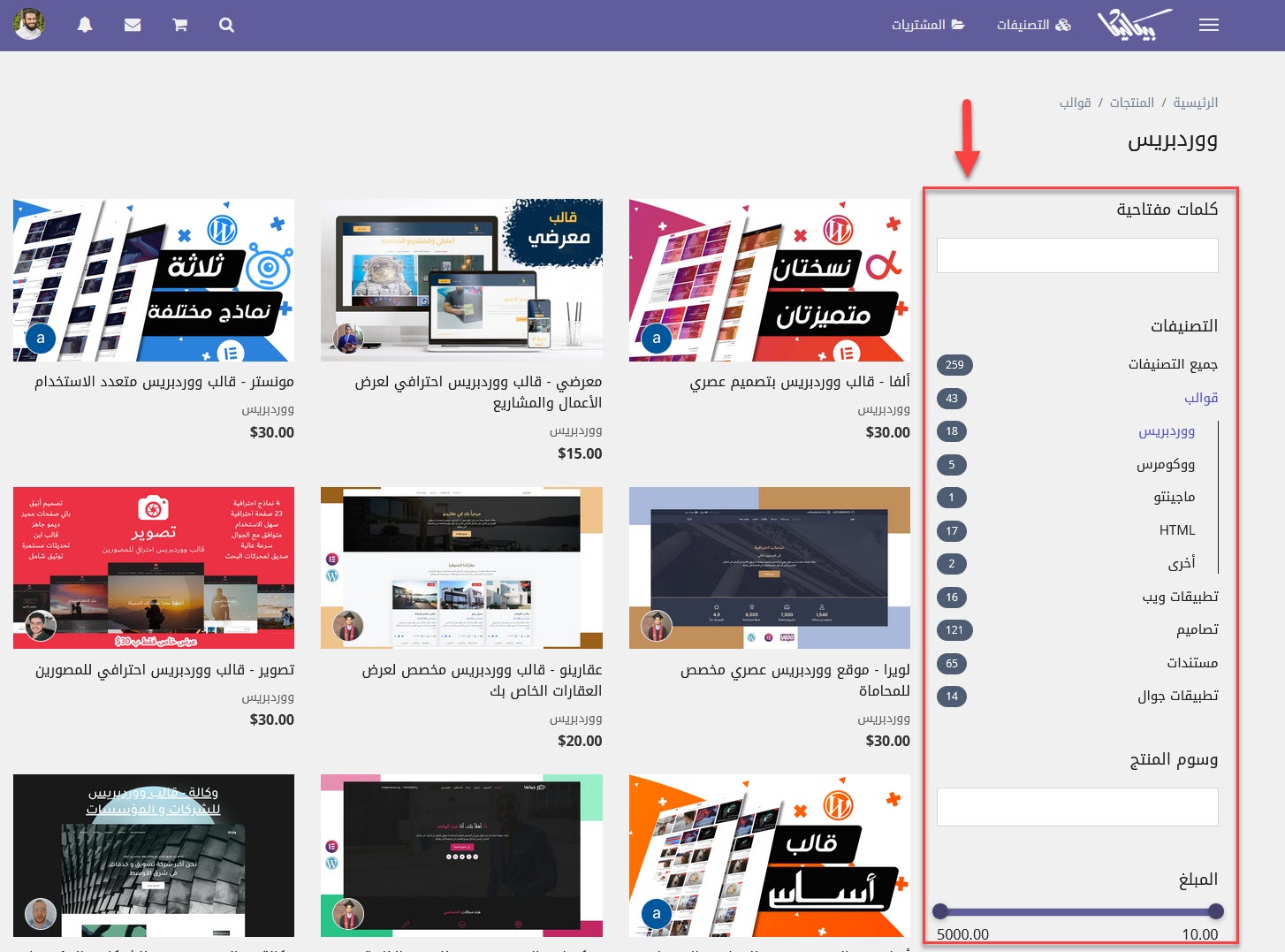The image size is (1285, 952).
Task: Select HTML subcategory filter
Action: point(1176,530)
